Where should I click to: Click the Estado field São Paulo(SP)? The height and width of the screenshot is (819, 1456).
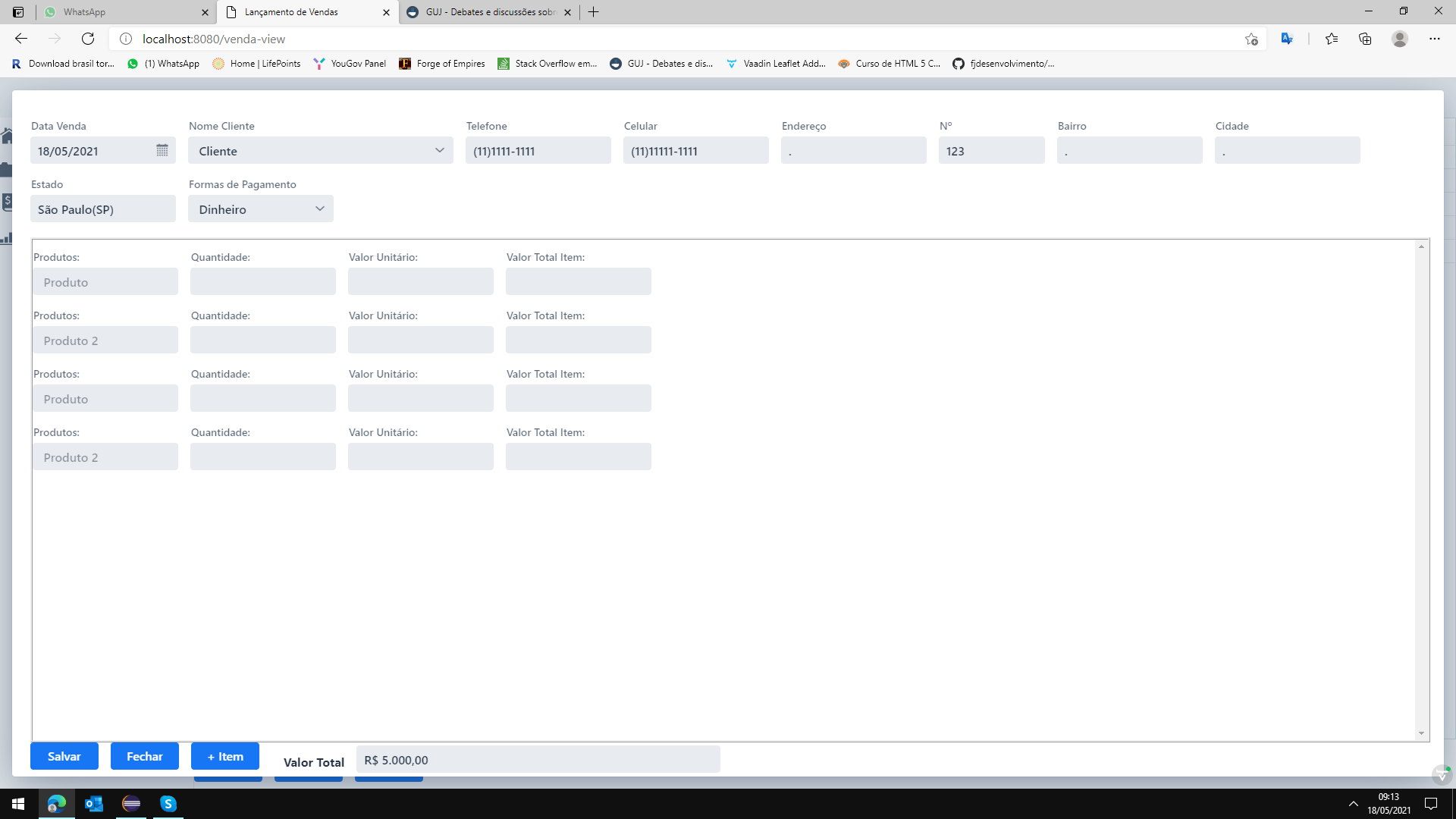pos(103,209)
